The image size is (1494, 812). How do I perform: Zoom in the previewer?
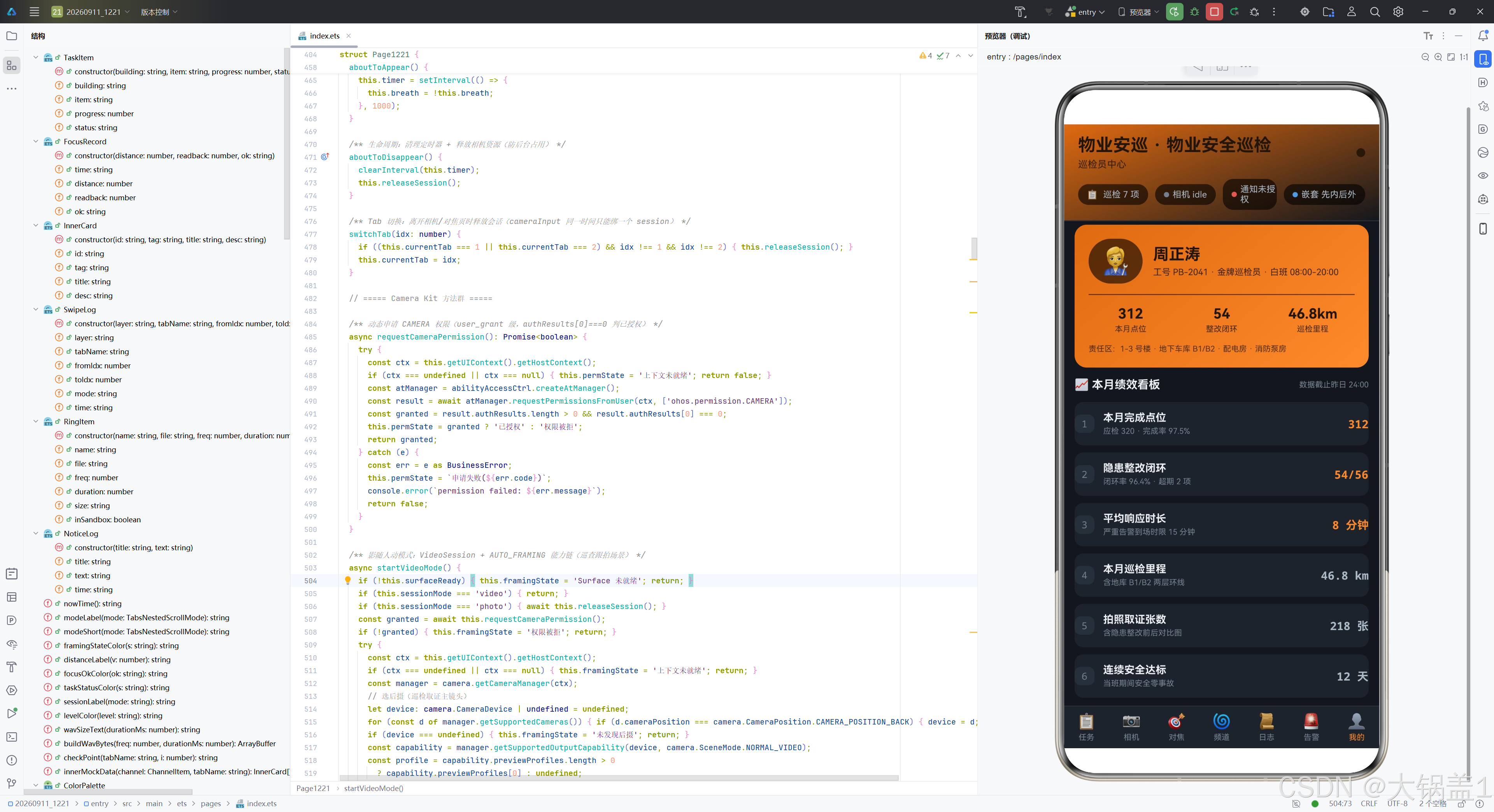click(x=1438, y=57)
